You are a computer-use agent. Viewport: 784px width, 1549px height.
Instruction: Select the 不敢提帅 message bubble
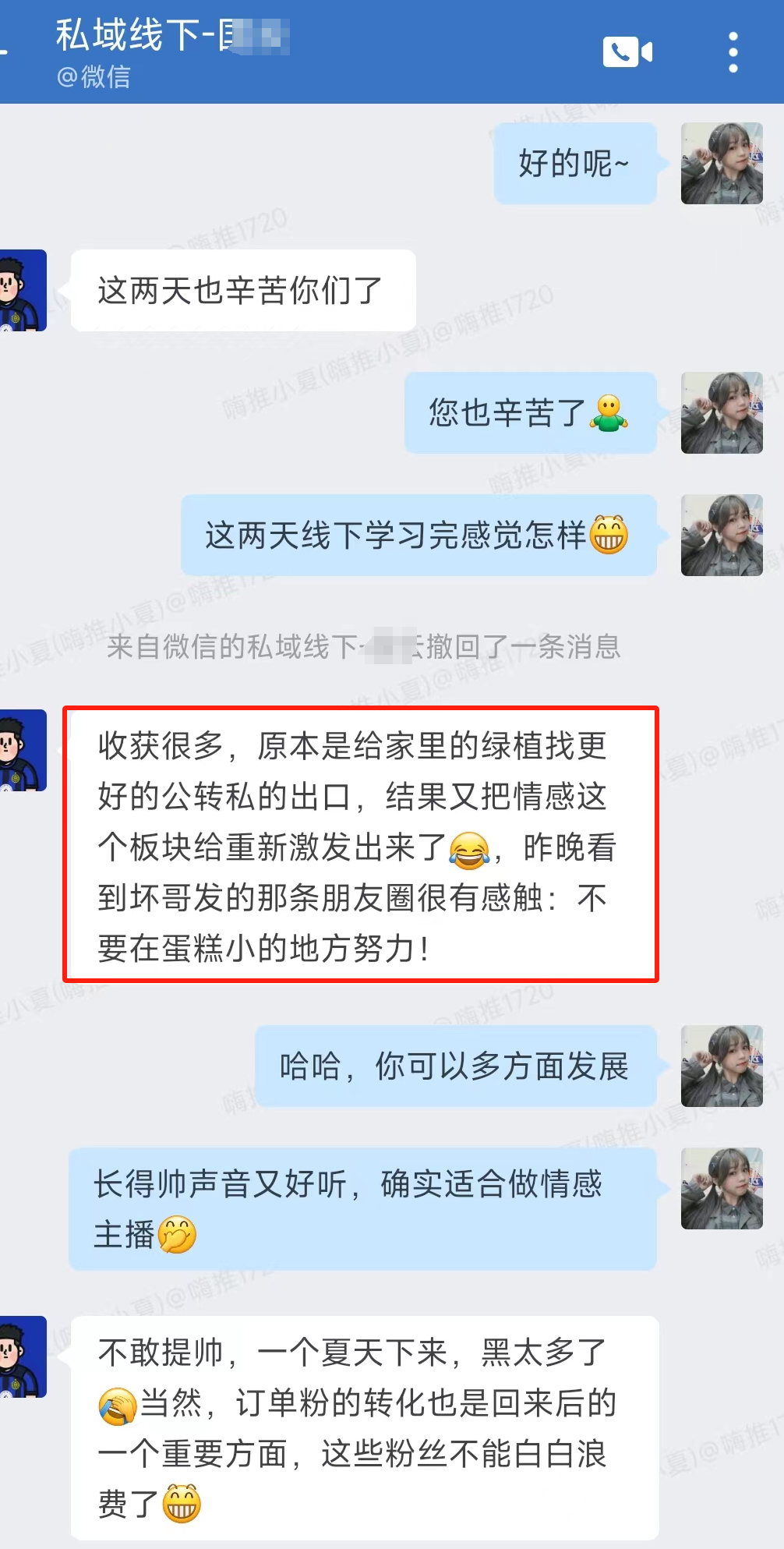[x=365, y=1427]
